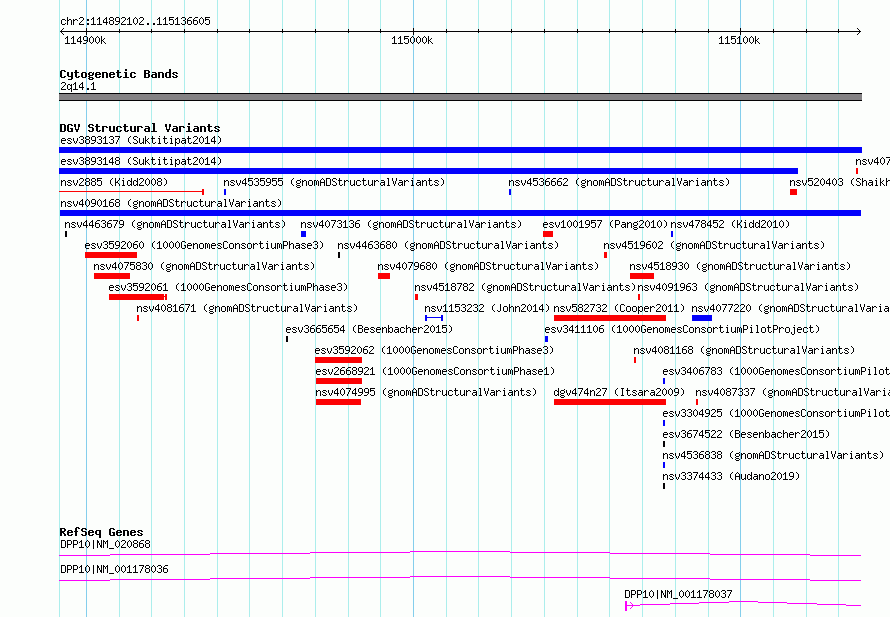Click the DPP10 NM_001178037 gene start arrow
The width and height of the screenshot is (890, 617).
pos(629,606)
